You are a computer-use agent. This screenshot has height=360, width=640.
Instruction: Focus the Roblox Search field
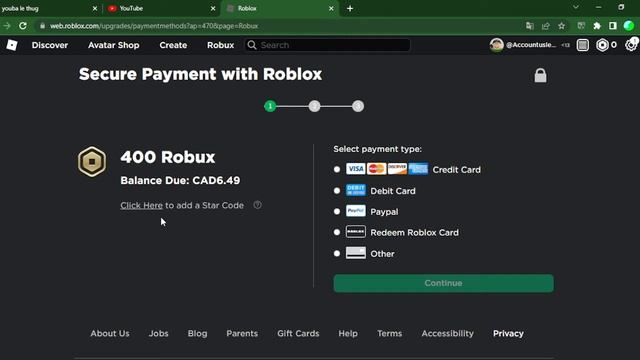(327, 45)
